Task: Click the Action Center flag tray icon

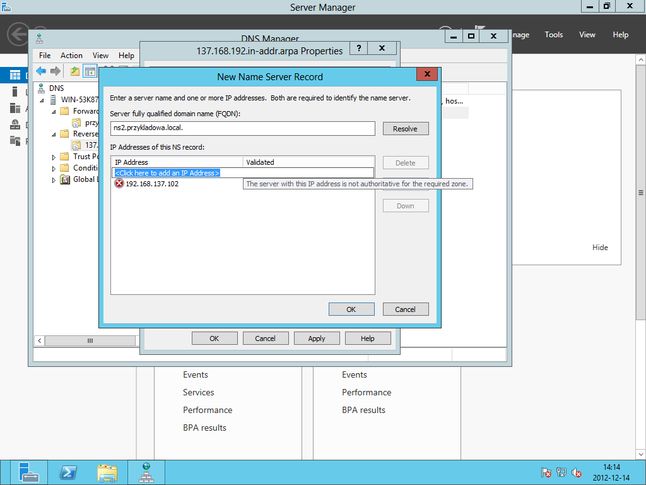Action: [546, 472]
